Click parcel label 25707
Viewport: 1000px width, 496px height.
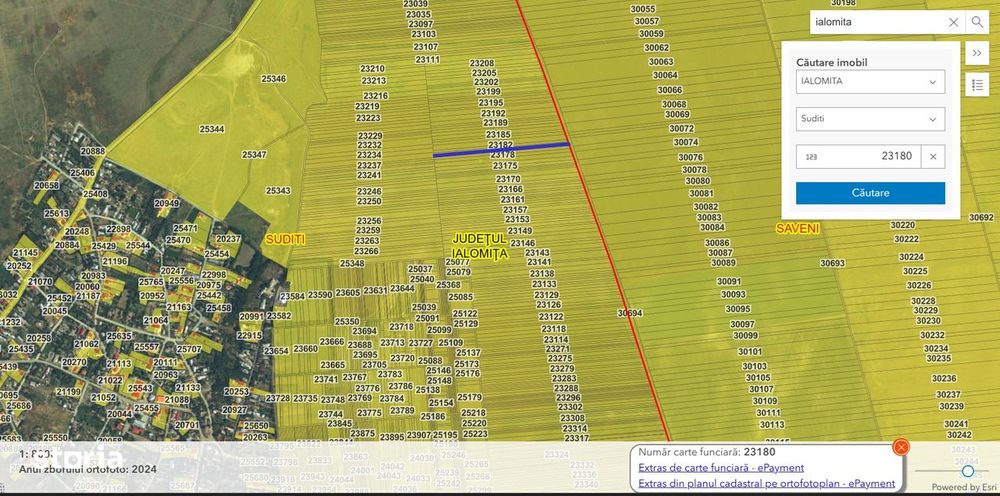tap(189, 349)
